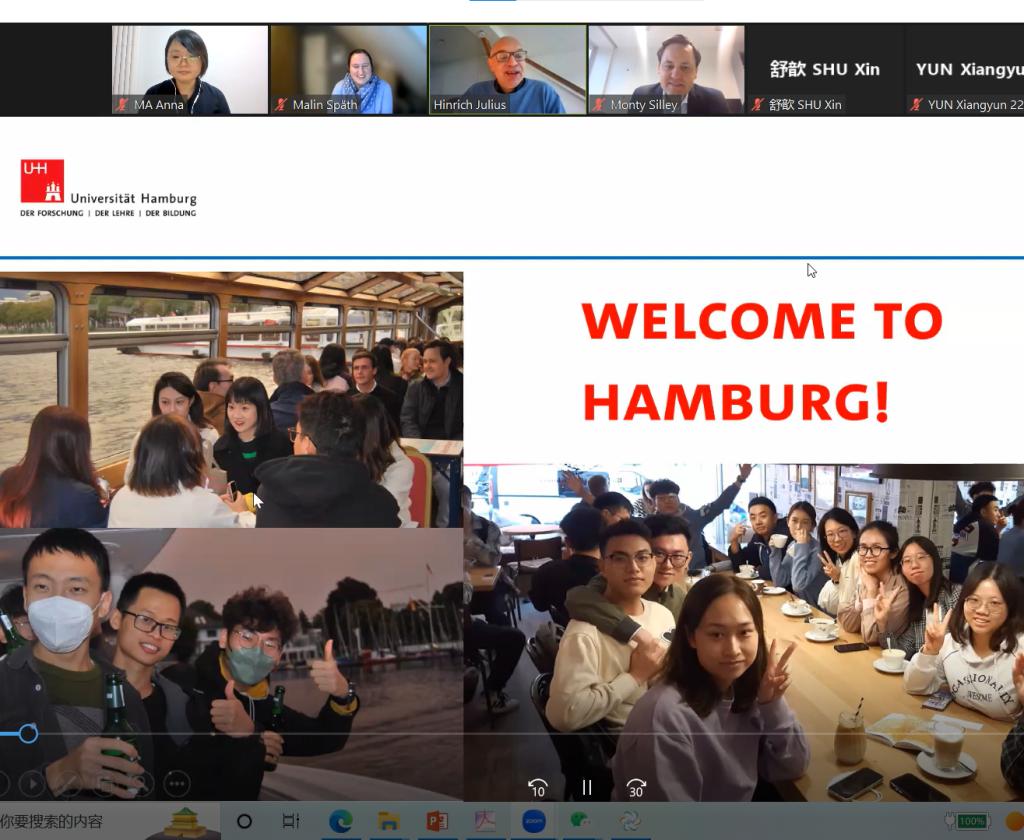Screen dimensions: 1024x840
Task: Switch to Zoom app in taskbar
Action: [x=534, y=821]
